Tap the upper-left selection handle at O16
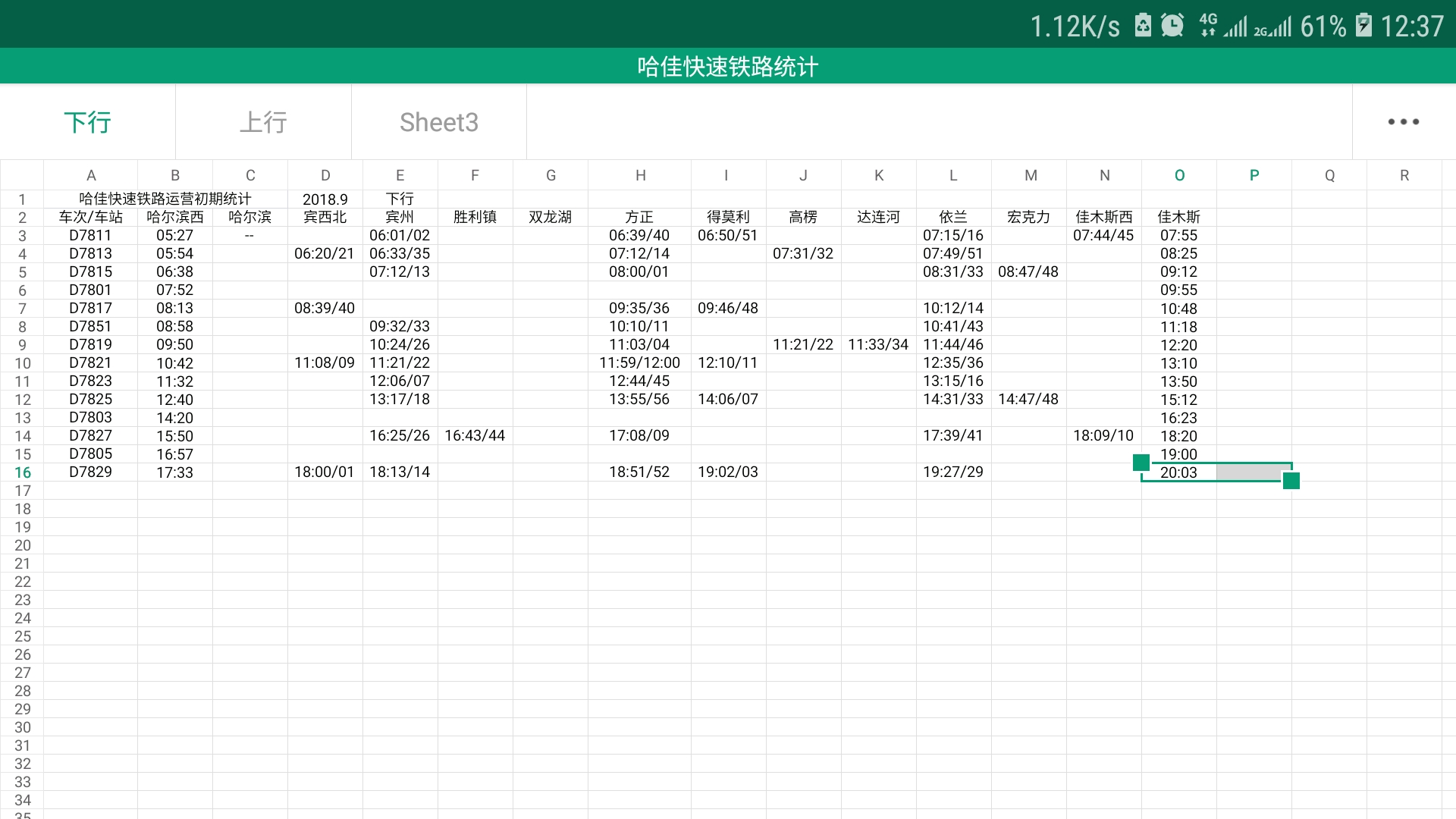Image resolution: width=1456 pixels, height=819 pixels. point(1141,463)
